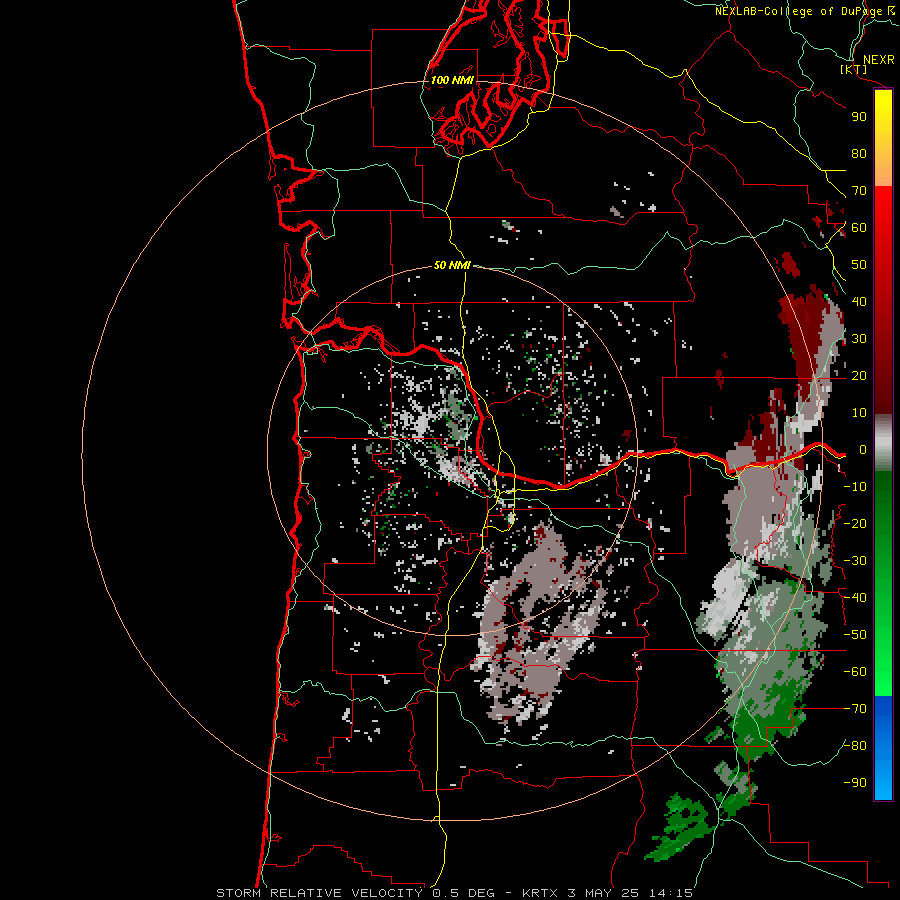Click the -70 value on velocity scale
This screenshot has height=900, width=900.
tap(855, 709)
